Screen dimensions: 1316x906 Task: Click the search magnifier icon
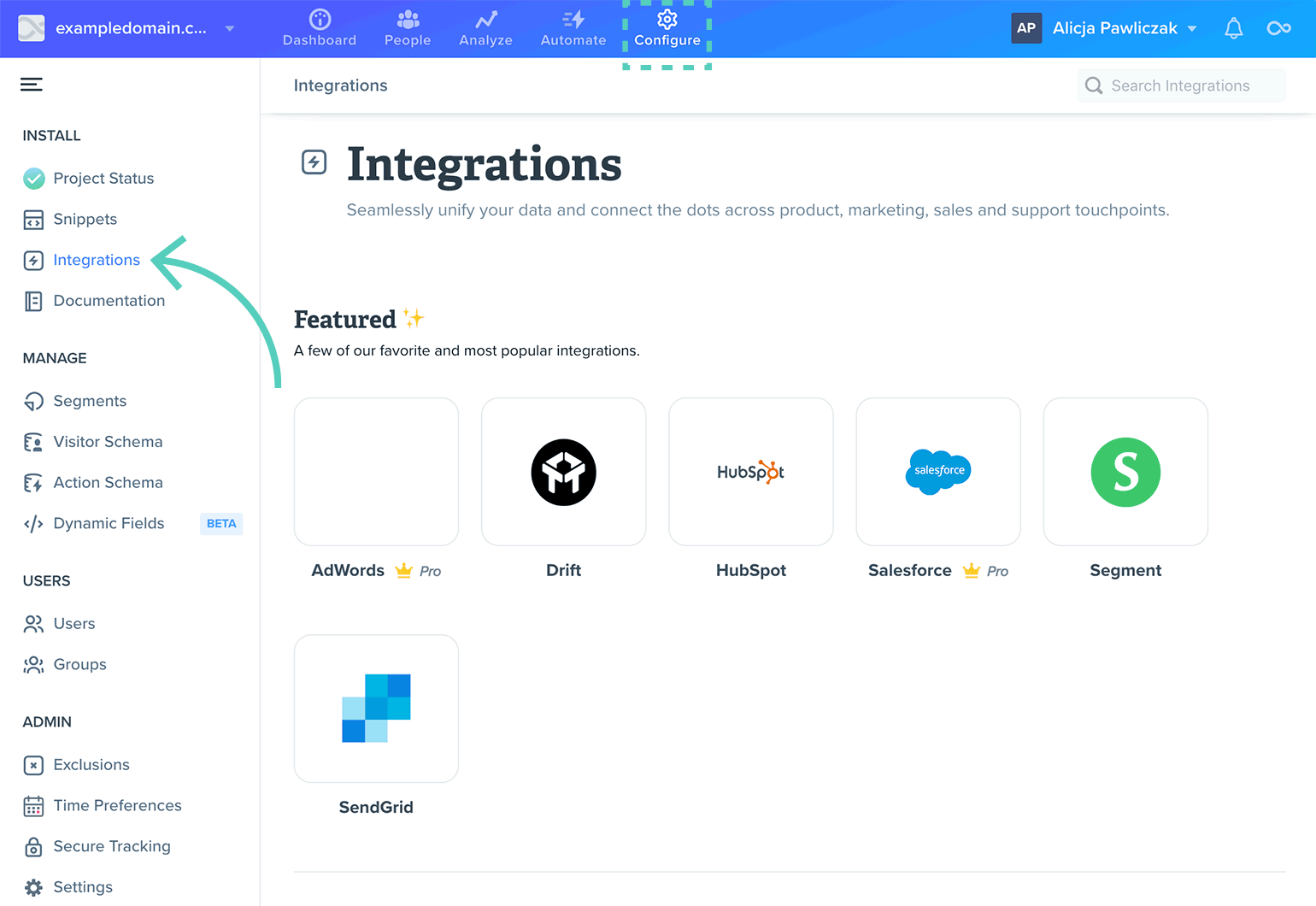click(1094, 85)
